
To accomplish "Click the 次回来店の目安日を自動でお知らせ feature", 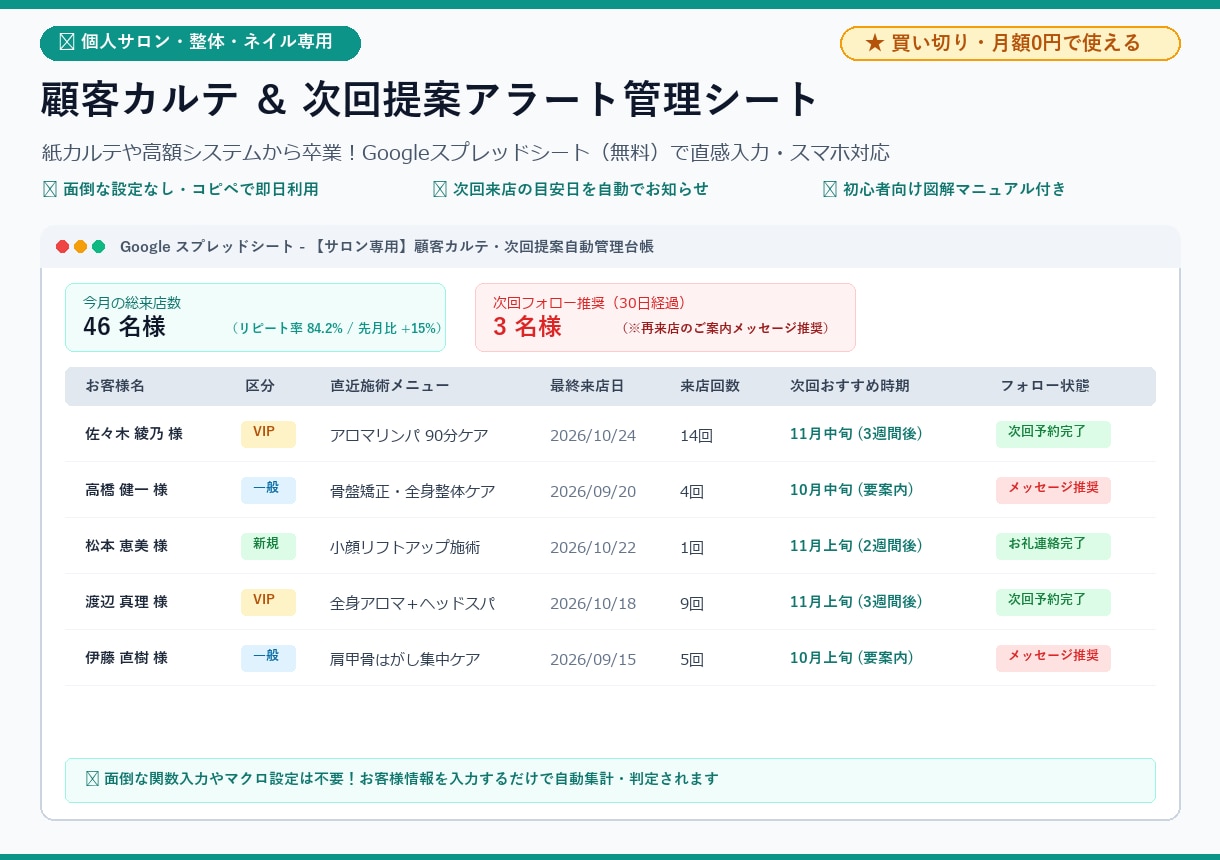I will pyautogui.click(x=571, y=189).
